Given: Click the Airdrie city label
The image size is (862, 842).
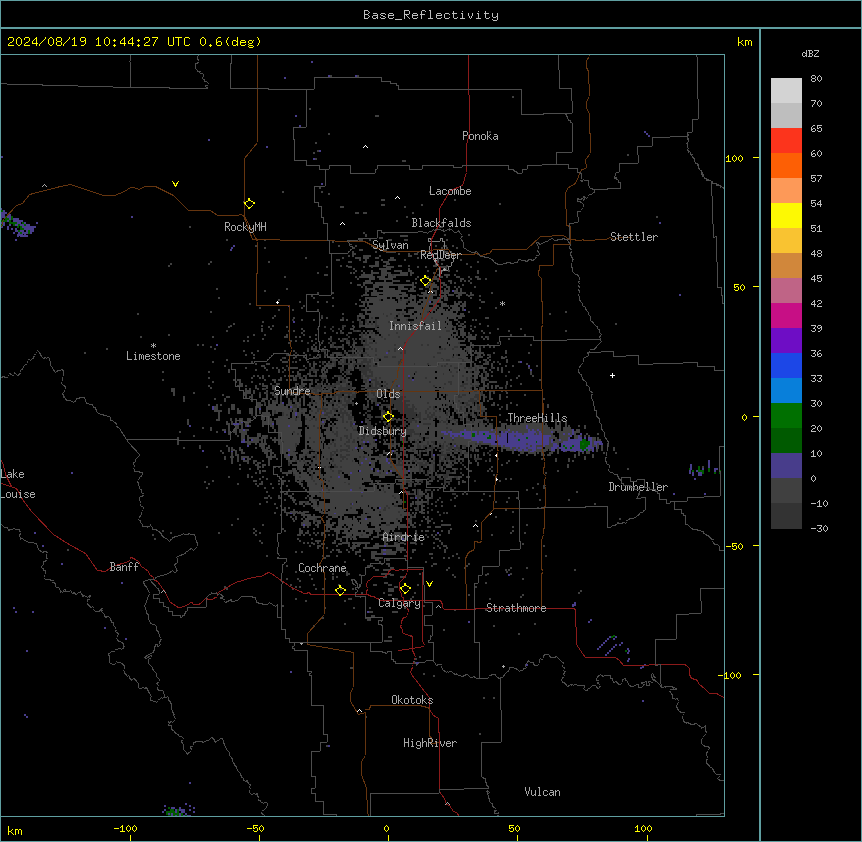Looking at the screenshot, I should click(x=403, y=537).
